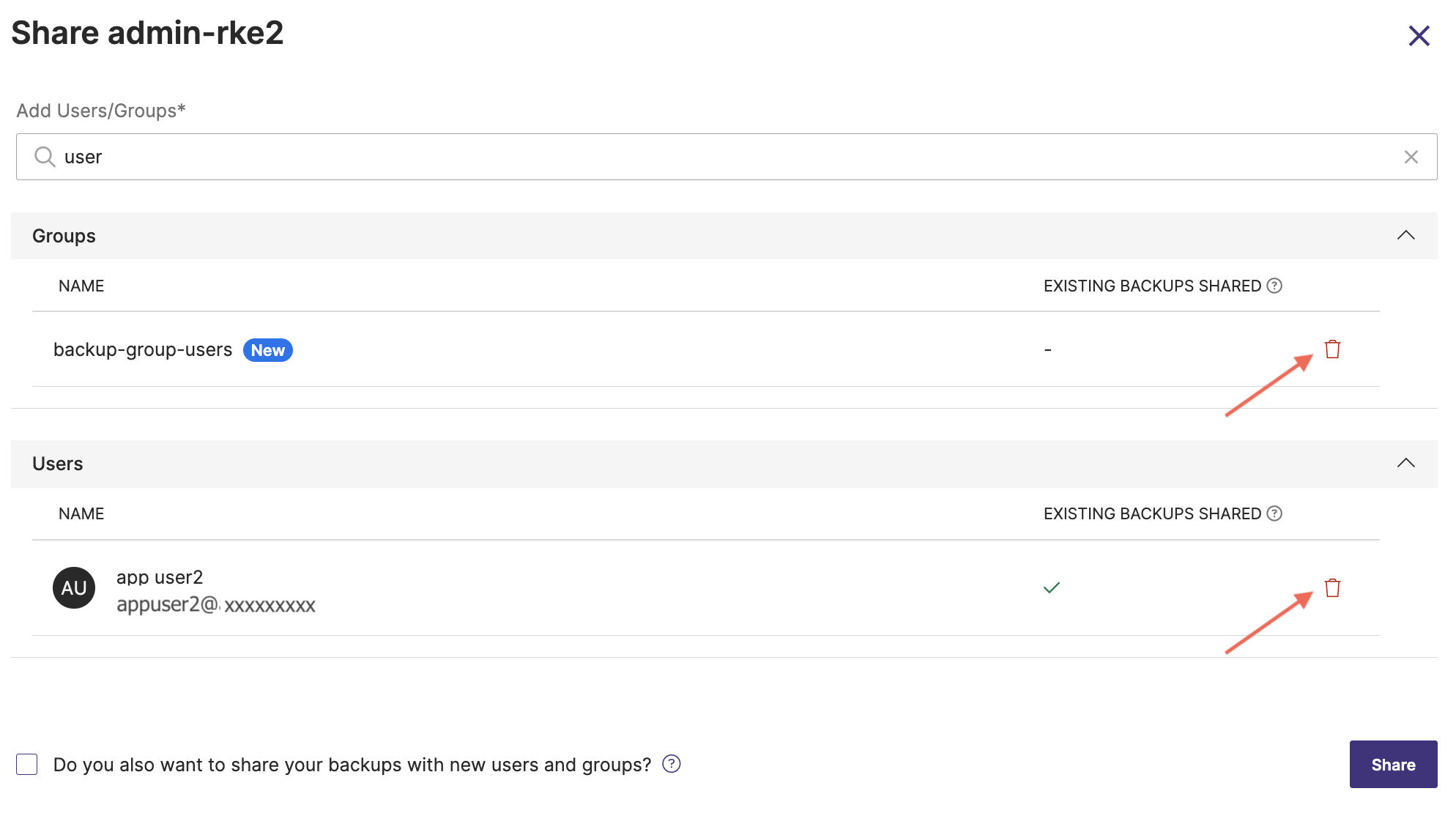
Task: Click the AU avatar of app user2
Action: click(74, 587)
